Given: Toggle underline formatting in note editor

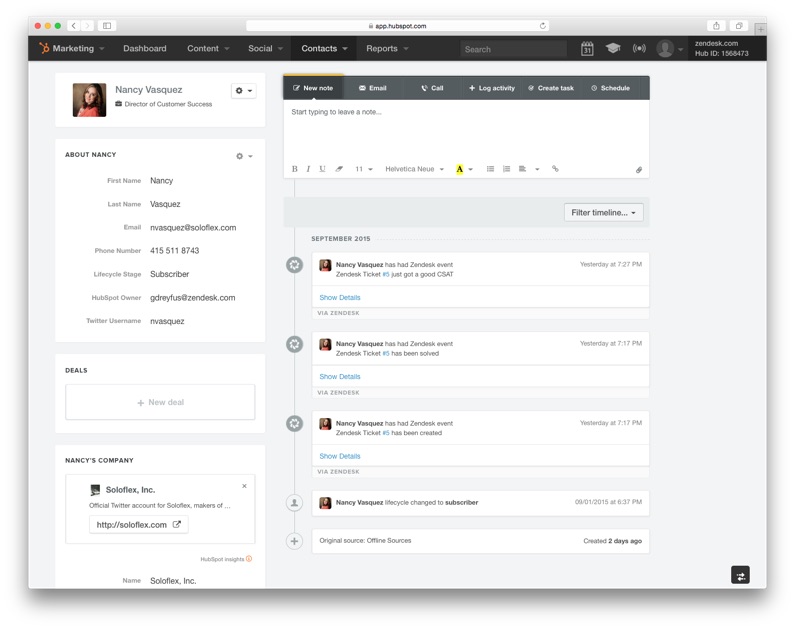Looking at the screenshot, I should (x=322, y=169).
